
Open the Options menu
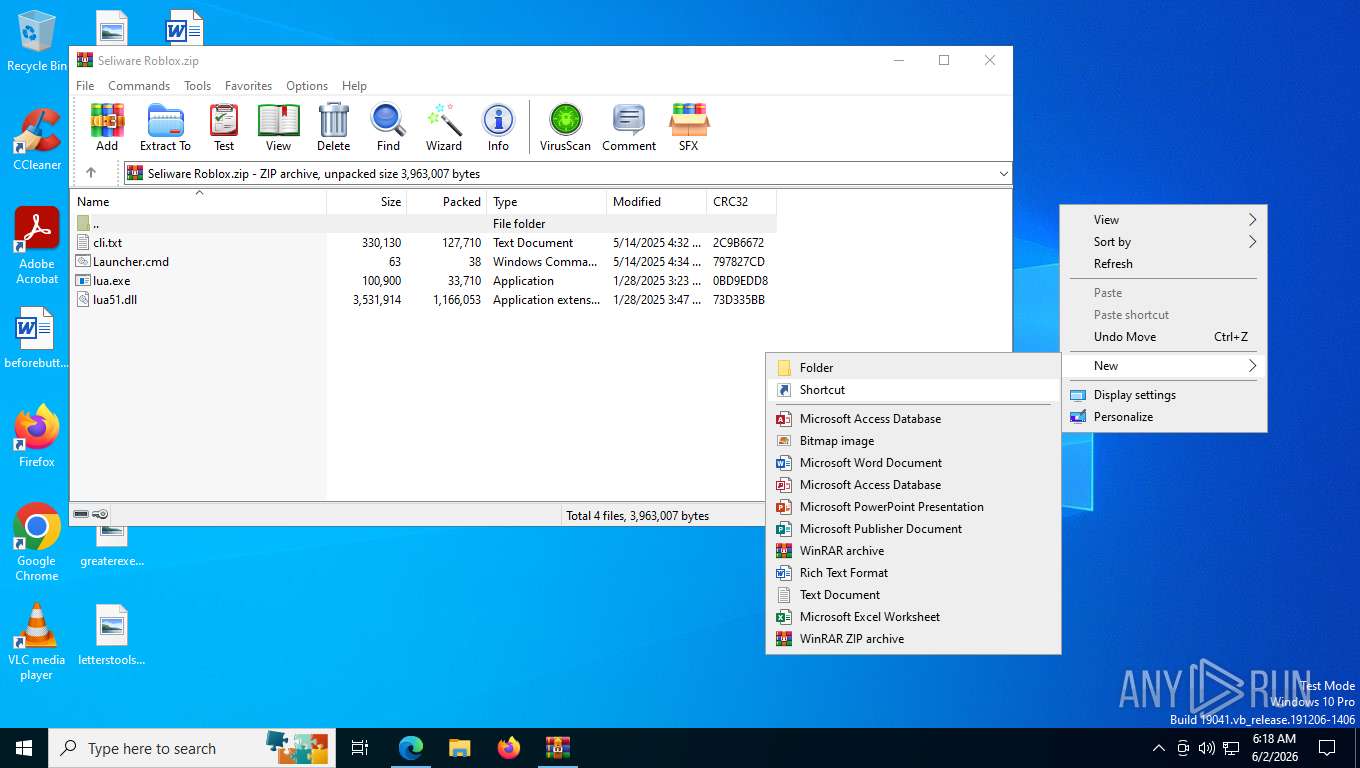307,86
